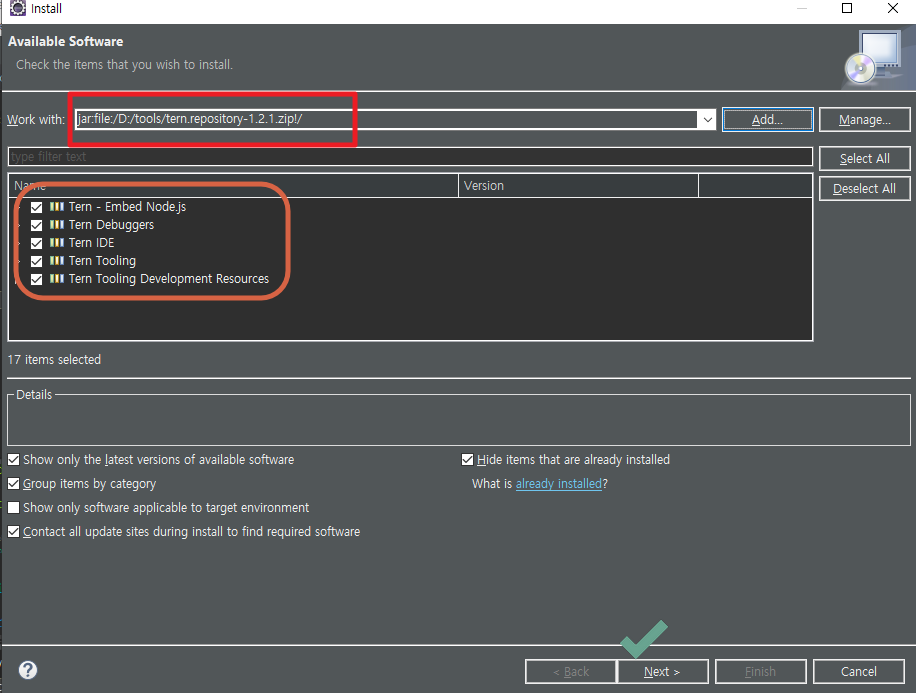Sort list by the Name column header

point(234,186)
